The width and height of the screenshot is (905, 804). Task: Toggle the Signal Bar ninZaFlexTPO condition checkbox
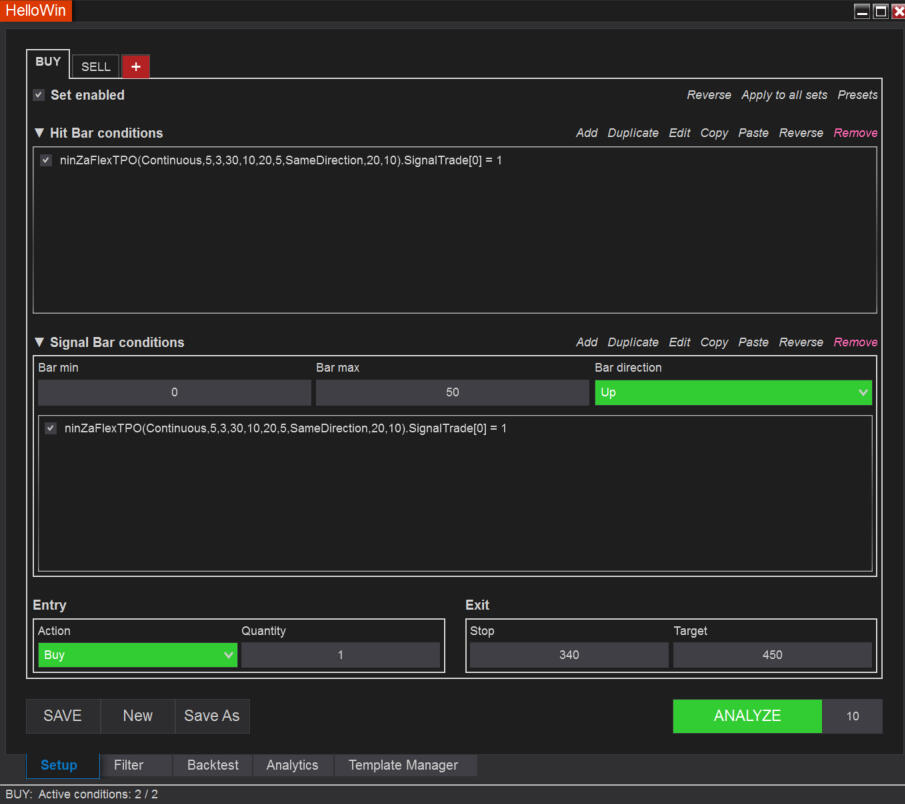[50, 428]
